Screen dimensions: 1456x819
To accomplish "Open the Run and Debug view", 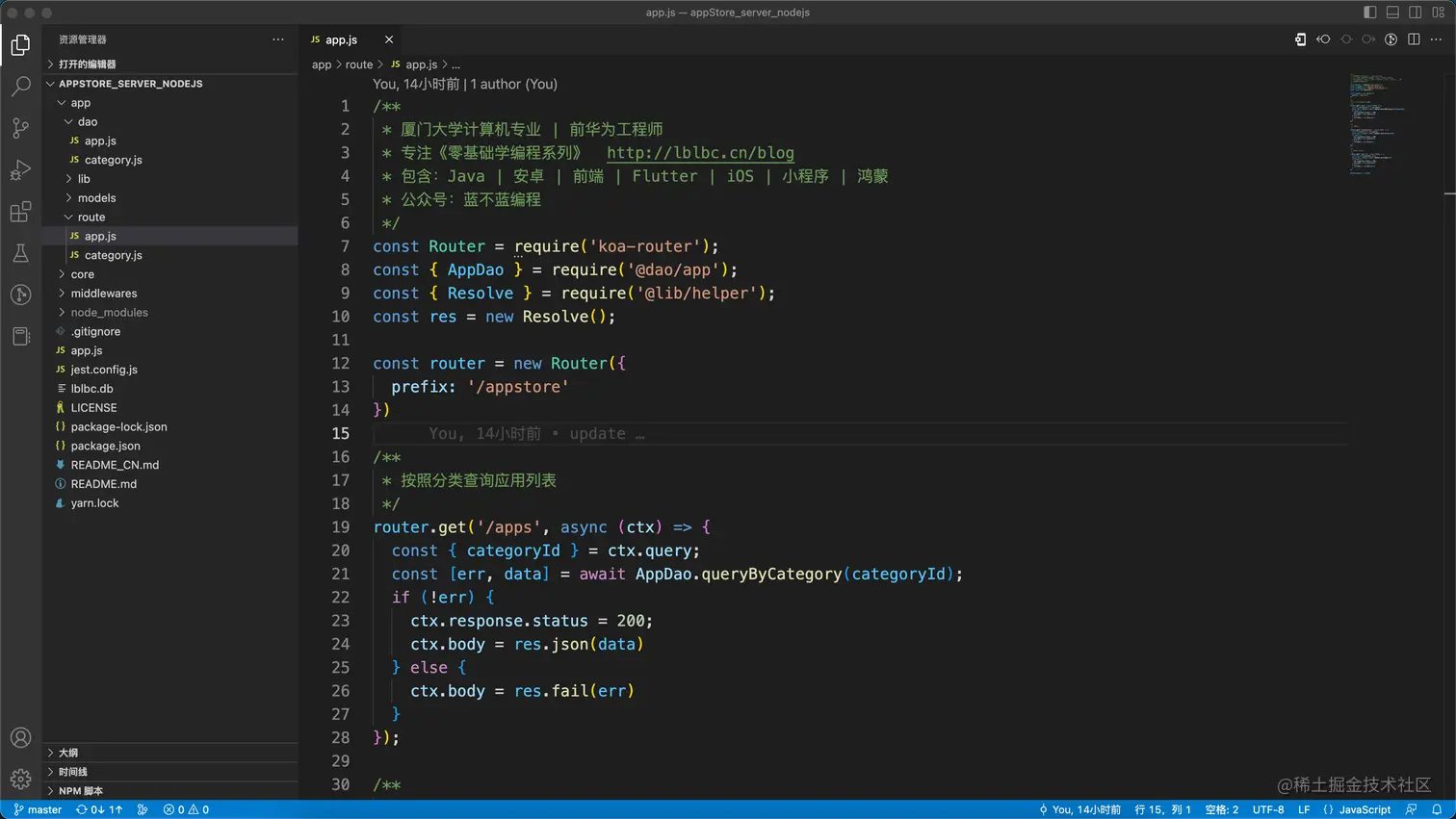I will pos(20,170).
